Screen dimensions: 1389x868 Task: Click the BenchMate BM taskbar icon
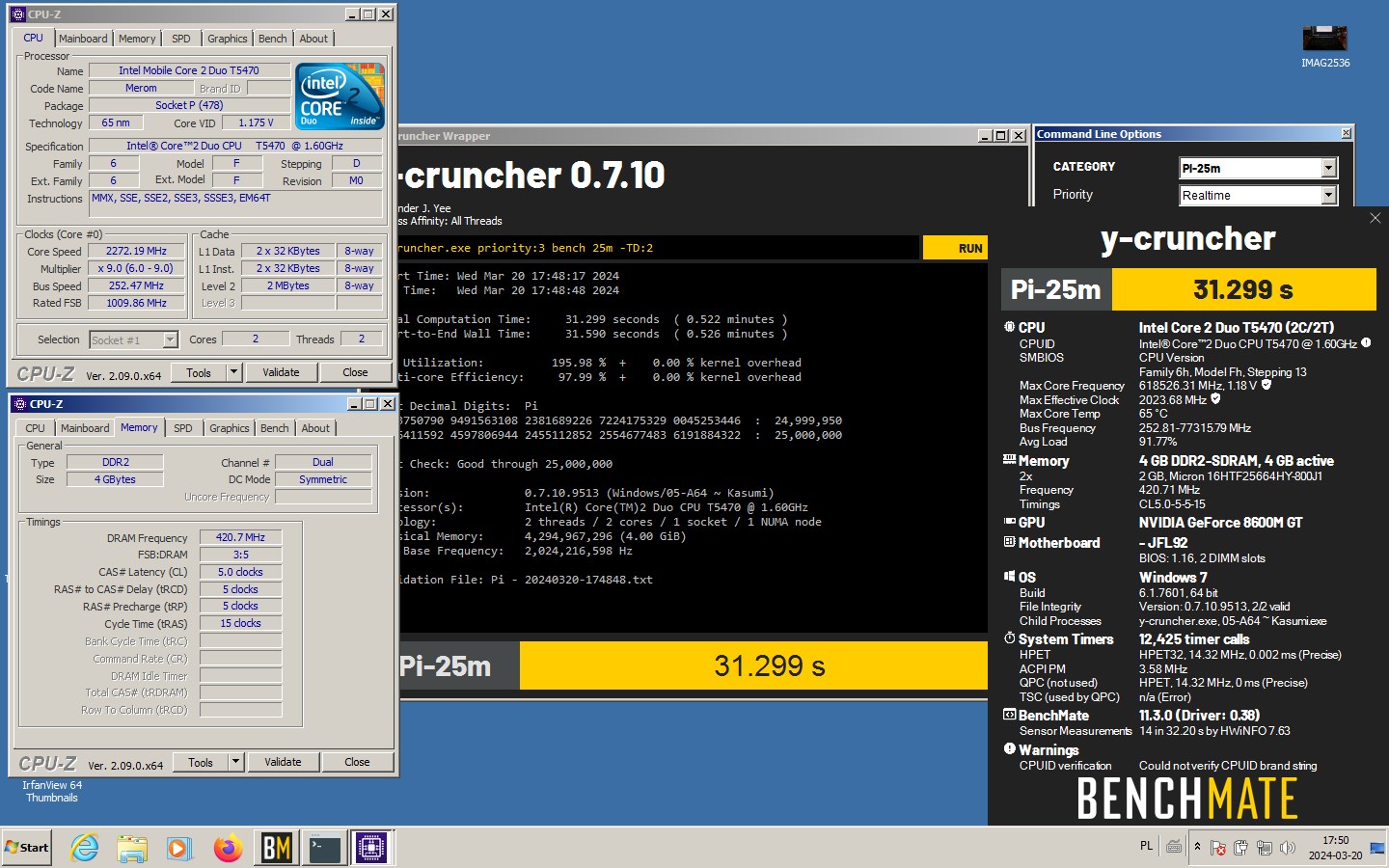click(x=276, y=848)
